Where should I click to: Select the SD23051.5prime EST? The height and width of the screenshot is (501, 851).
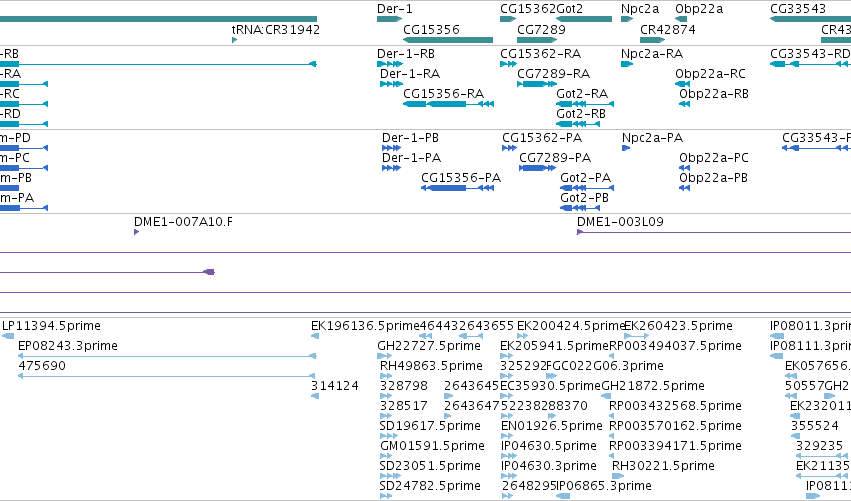click(x=389, y=476)
